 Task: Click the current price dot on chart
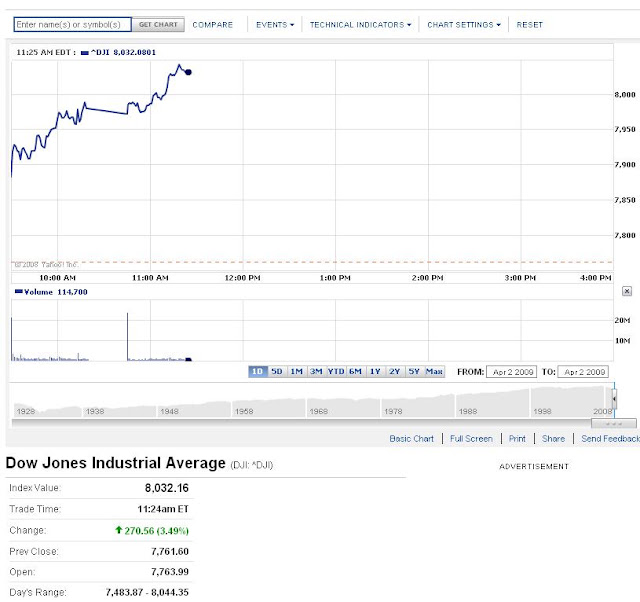(188, 72)
